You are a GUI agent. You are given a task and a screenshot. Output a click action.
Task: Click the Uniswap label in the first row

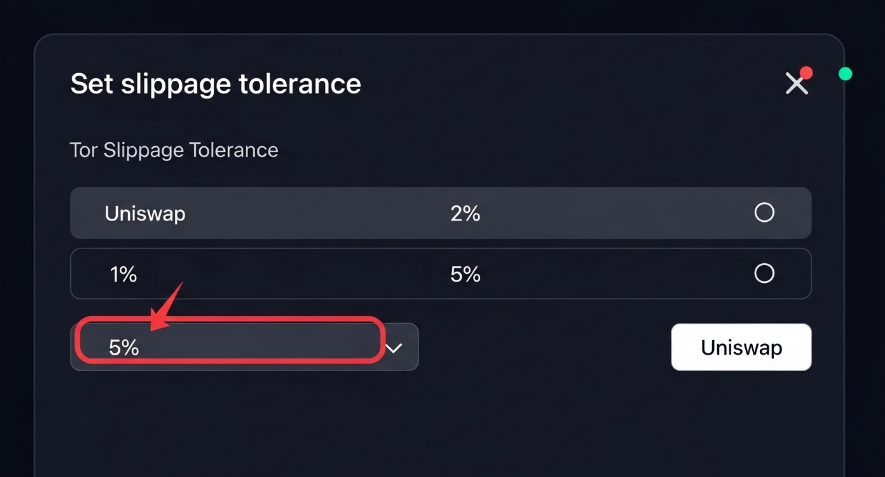[145, 213]
